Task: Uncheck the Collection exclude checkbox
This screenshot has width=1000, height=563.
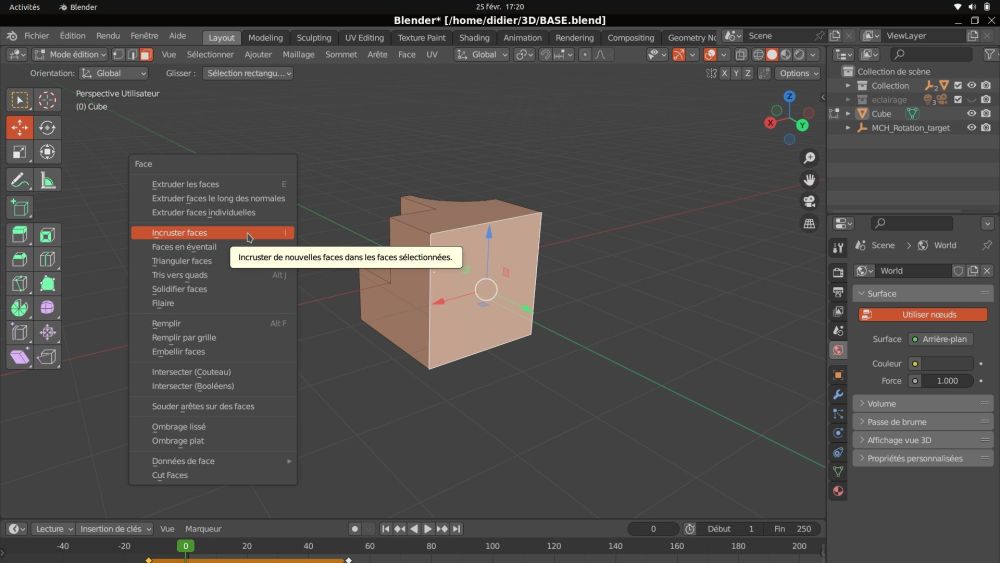Action: [x=958, y=85]
